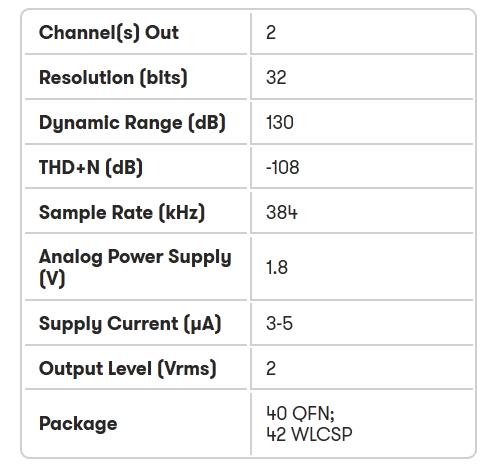Select the resolution value 32

click(276, 77)
